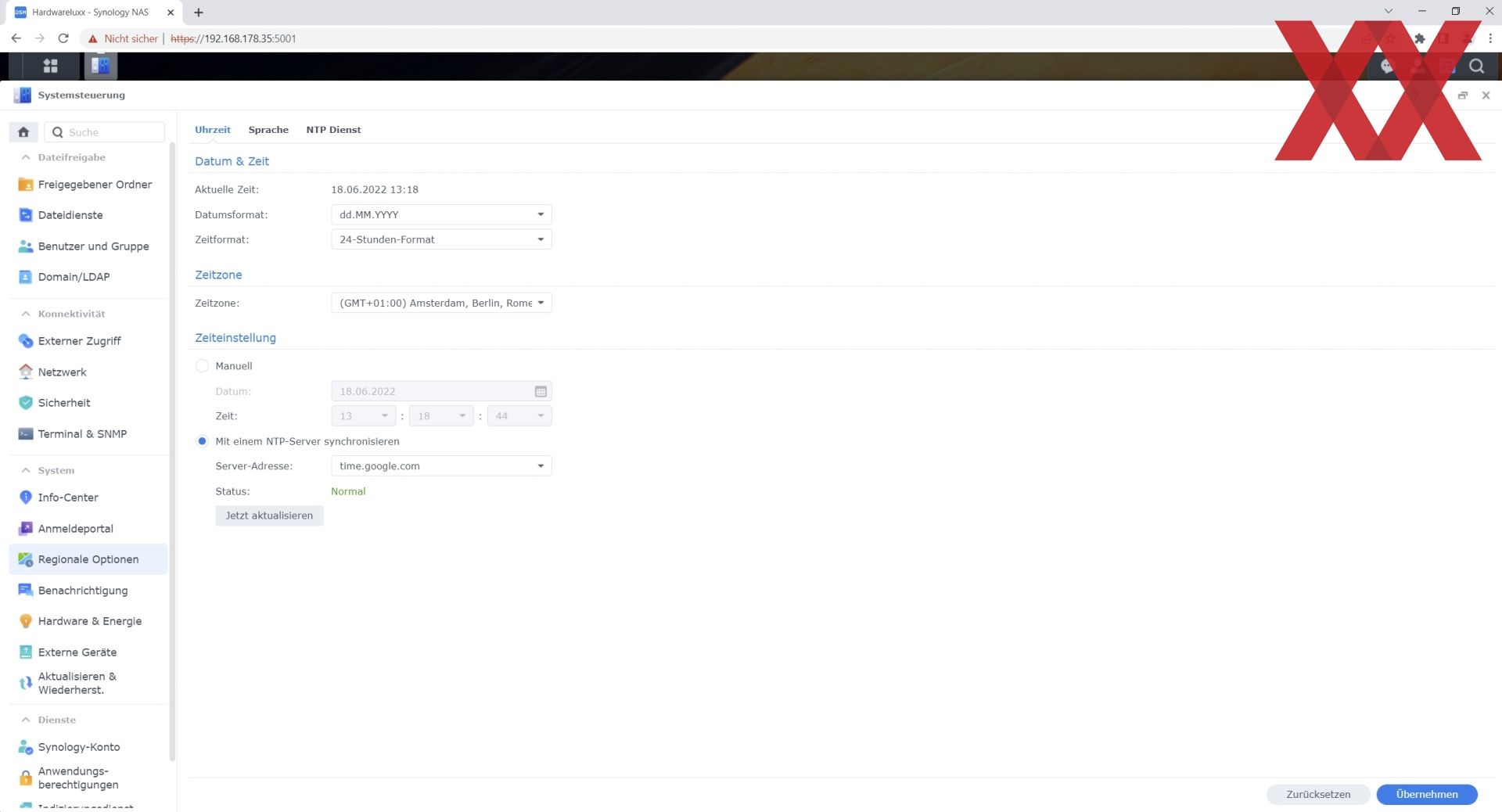Switch to the Sprache tab
The height and width of the screenshot is (812, 1502).
268,130
